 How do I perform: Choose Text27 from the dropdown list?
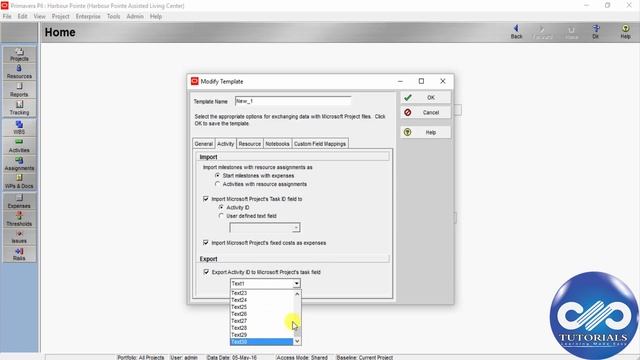[x=262, y=321]
